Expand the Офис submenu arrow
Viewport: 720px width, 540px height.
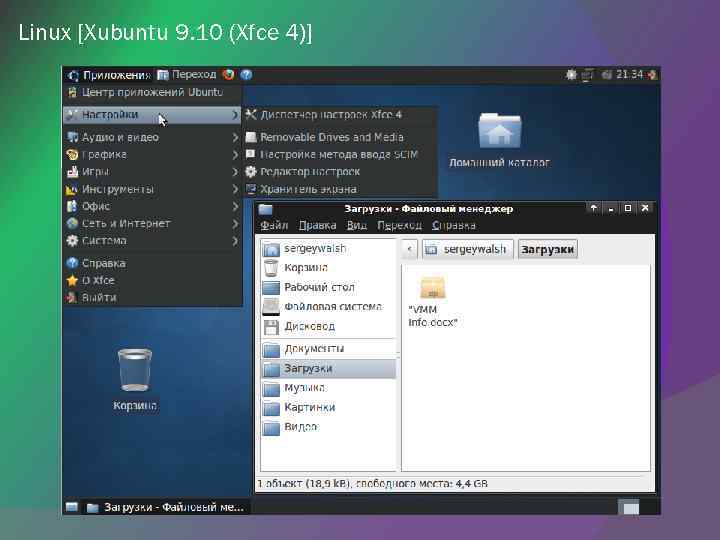click(x=235, y=207)
